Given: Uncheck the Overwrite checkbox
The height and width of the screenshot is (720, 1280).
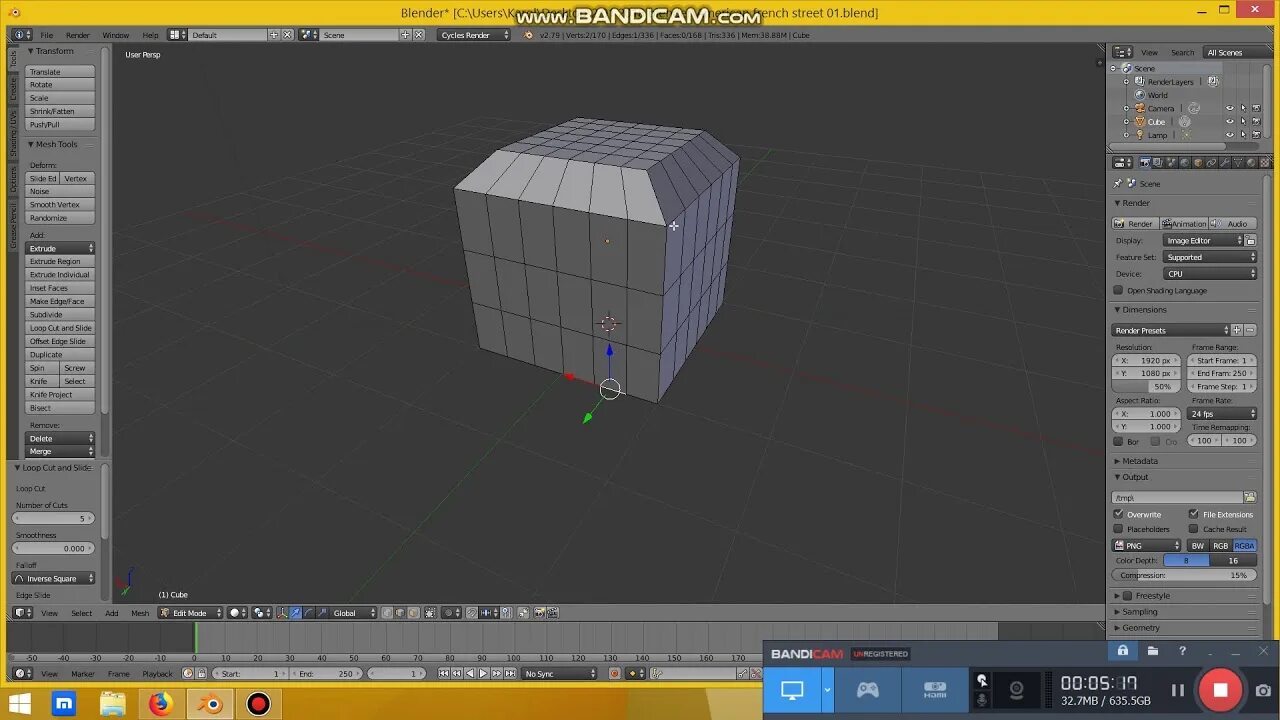Looking at the screenshot, I should pyautogui.click(x=1119, y=514).
